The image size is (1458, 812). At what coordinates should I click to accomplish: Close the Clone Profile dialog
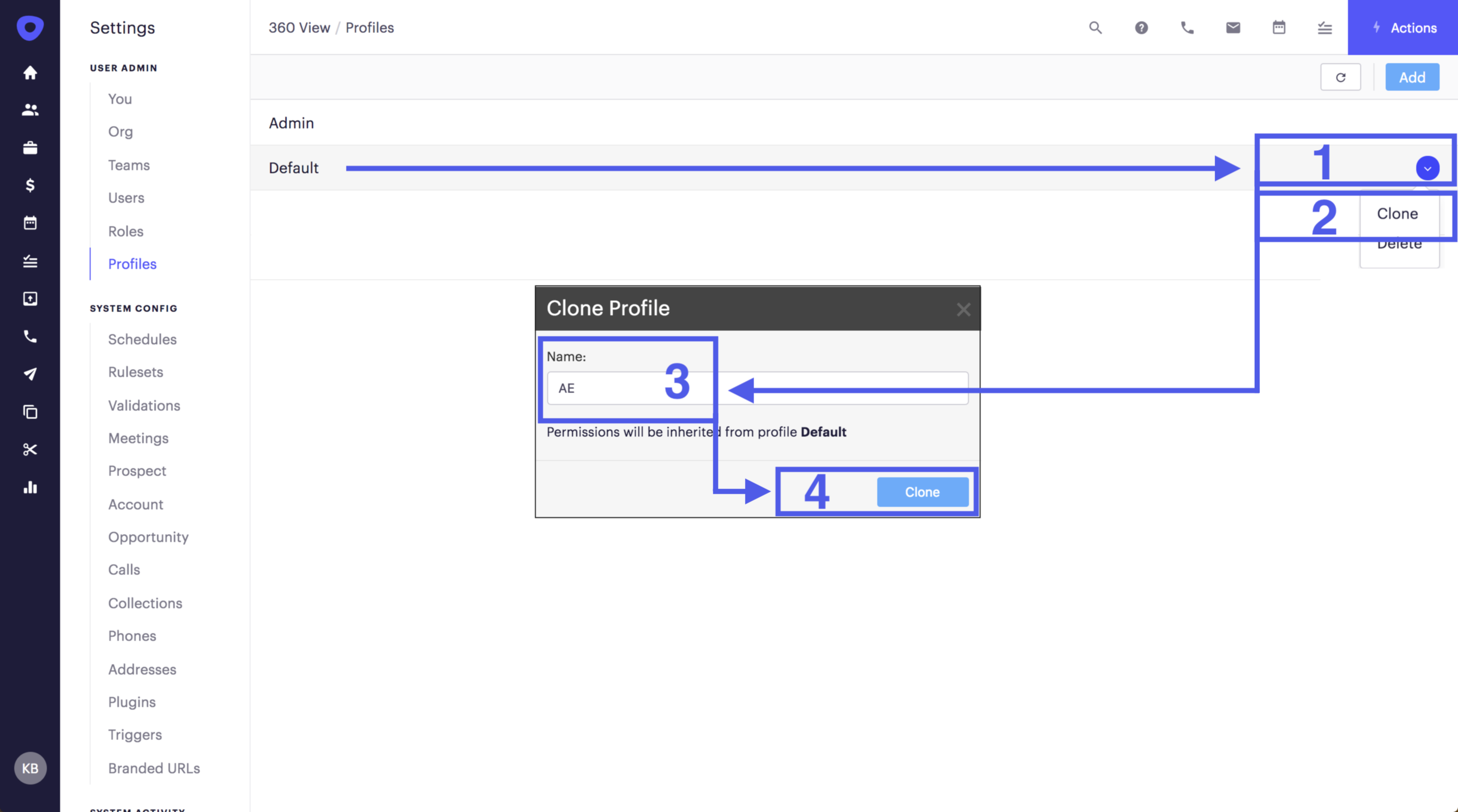pos(963,310)
